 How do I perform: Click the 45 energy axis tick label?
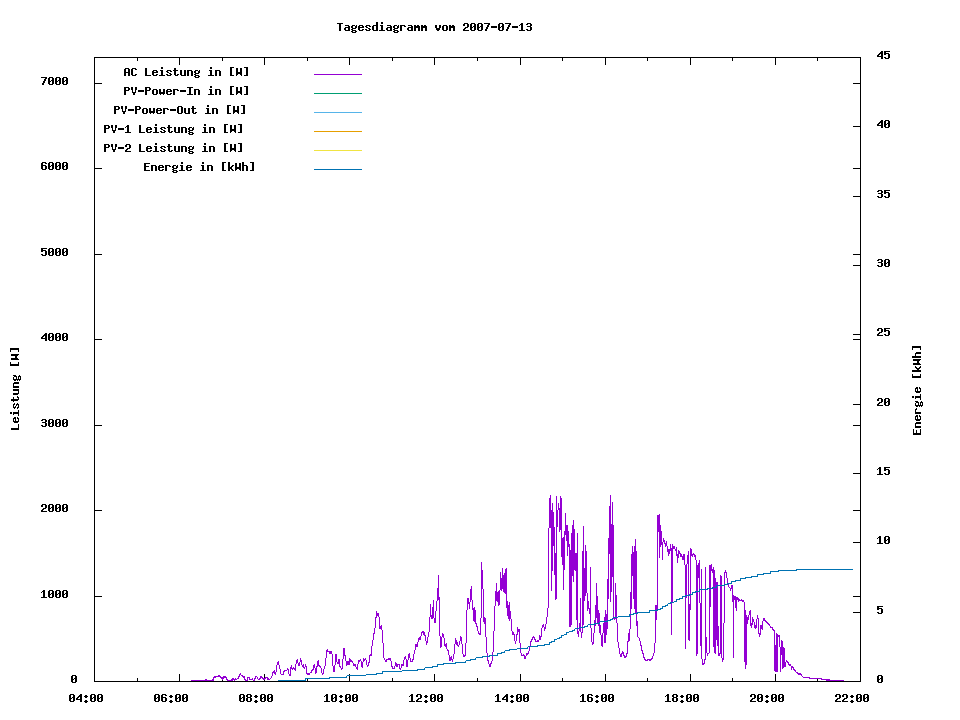tap(883, 55)
